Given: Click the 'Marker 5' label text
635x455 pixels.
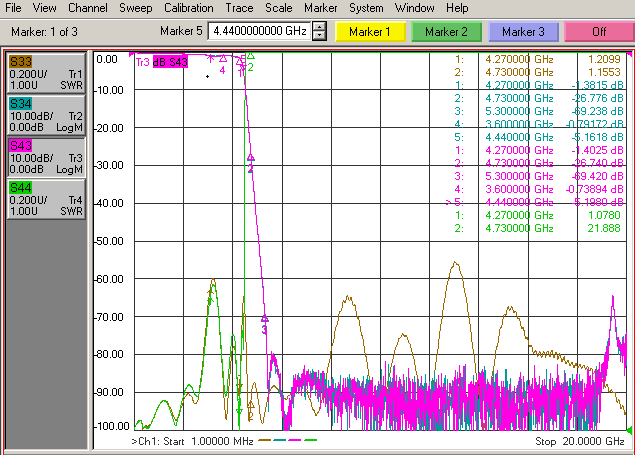Looking at the screenshot, I should tap(181, 31).
